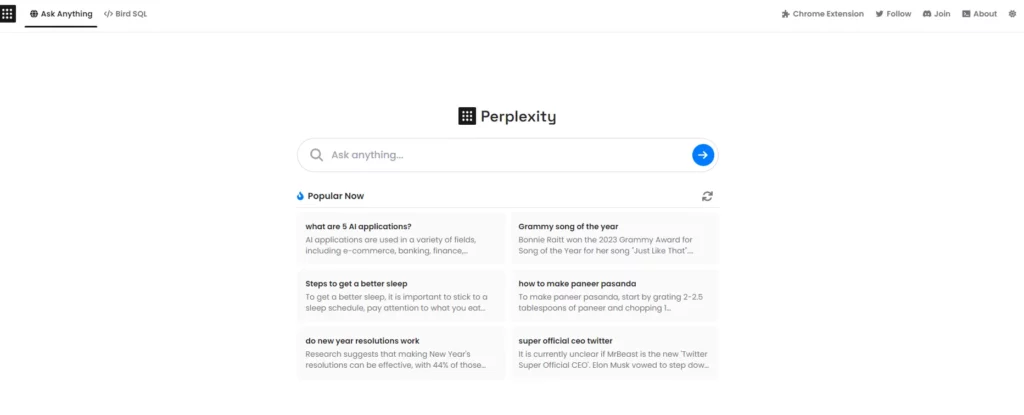The image size is (1024, 415).
Task: Open "Grammy song of the year" card
Action: (614, 239)
